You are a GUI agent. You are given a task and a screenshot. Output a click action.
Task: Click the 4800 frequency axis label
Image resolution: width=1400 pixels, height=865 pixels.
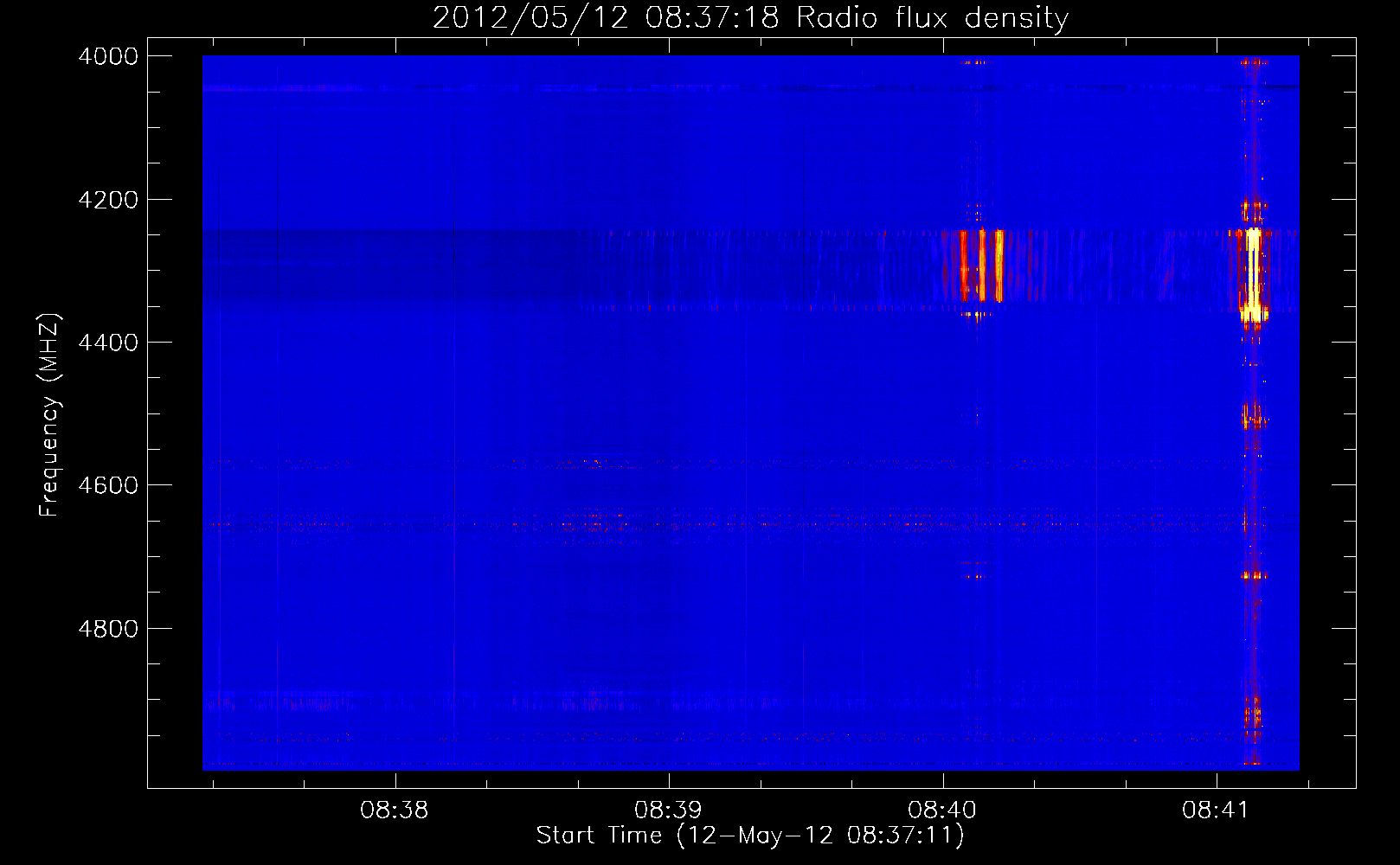coord(108,629)
